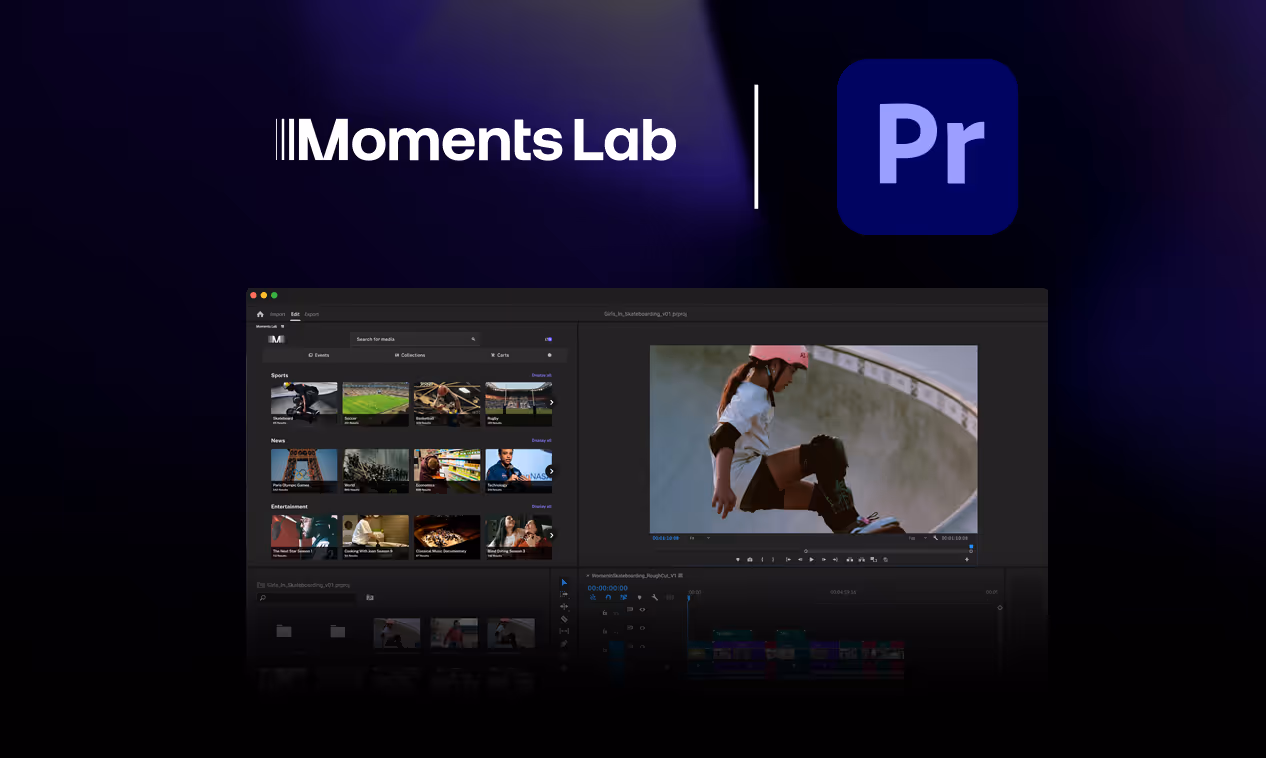Toggle Snap magnet in timeline
1266x758 pixels.
coord(608,598)
